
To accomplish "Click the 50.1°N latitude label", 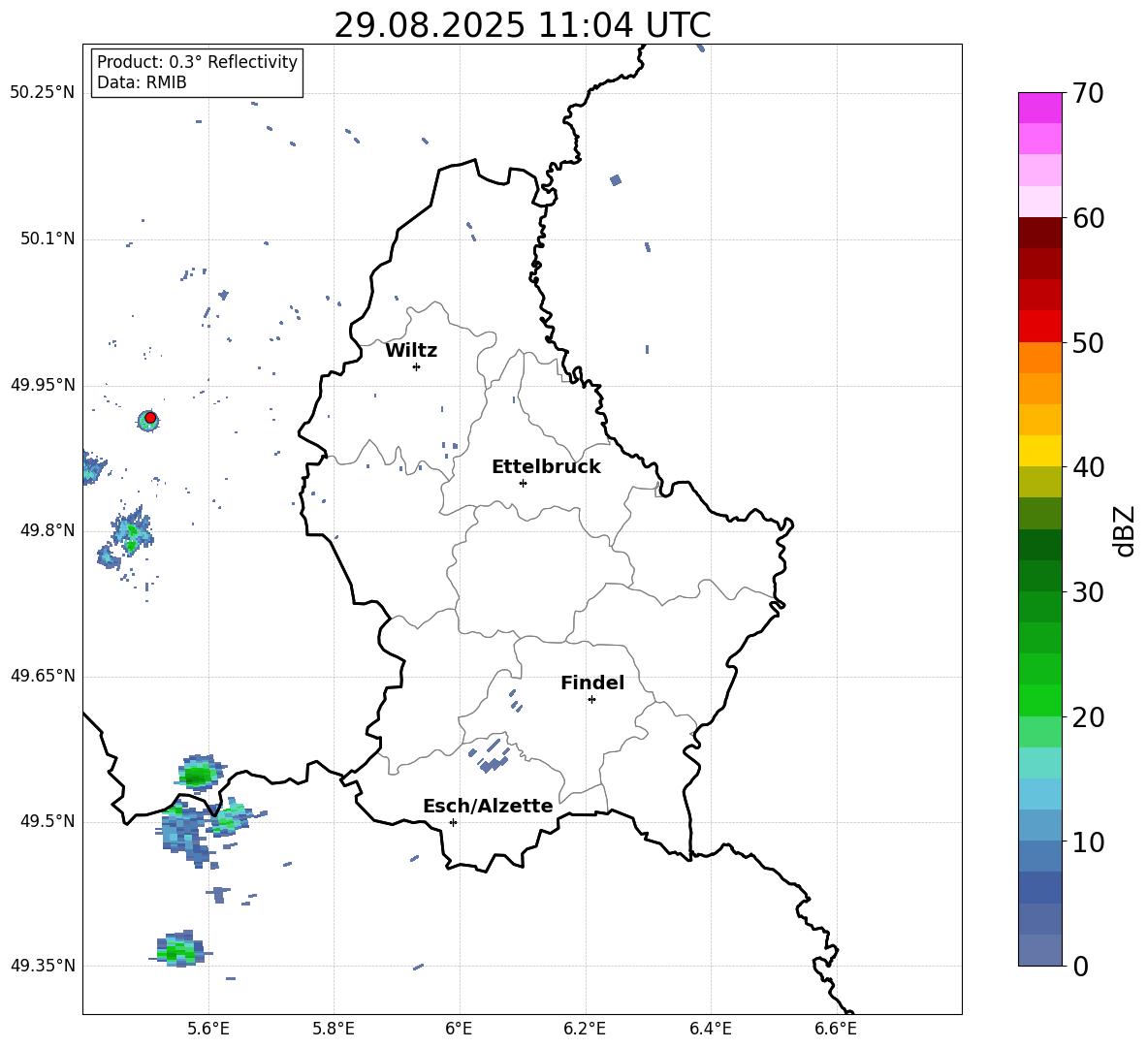I will (x=48, y=238).
